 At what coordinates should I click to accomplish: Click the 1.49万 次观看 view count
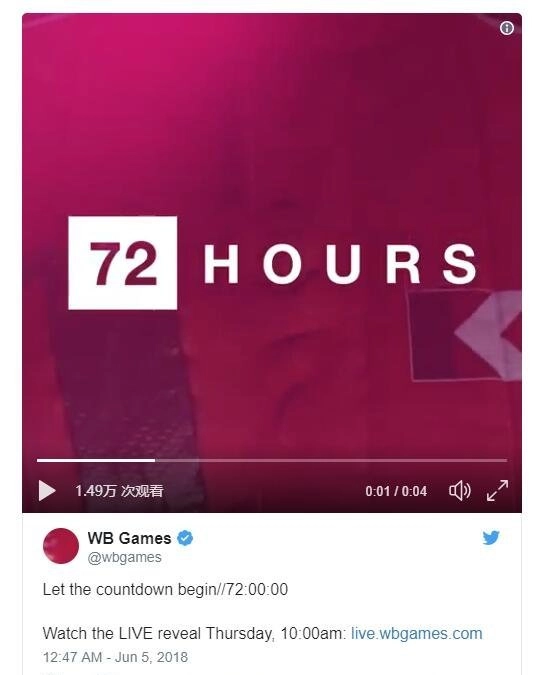pyautogui.click(x=119, y=491)
